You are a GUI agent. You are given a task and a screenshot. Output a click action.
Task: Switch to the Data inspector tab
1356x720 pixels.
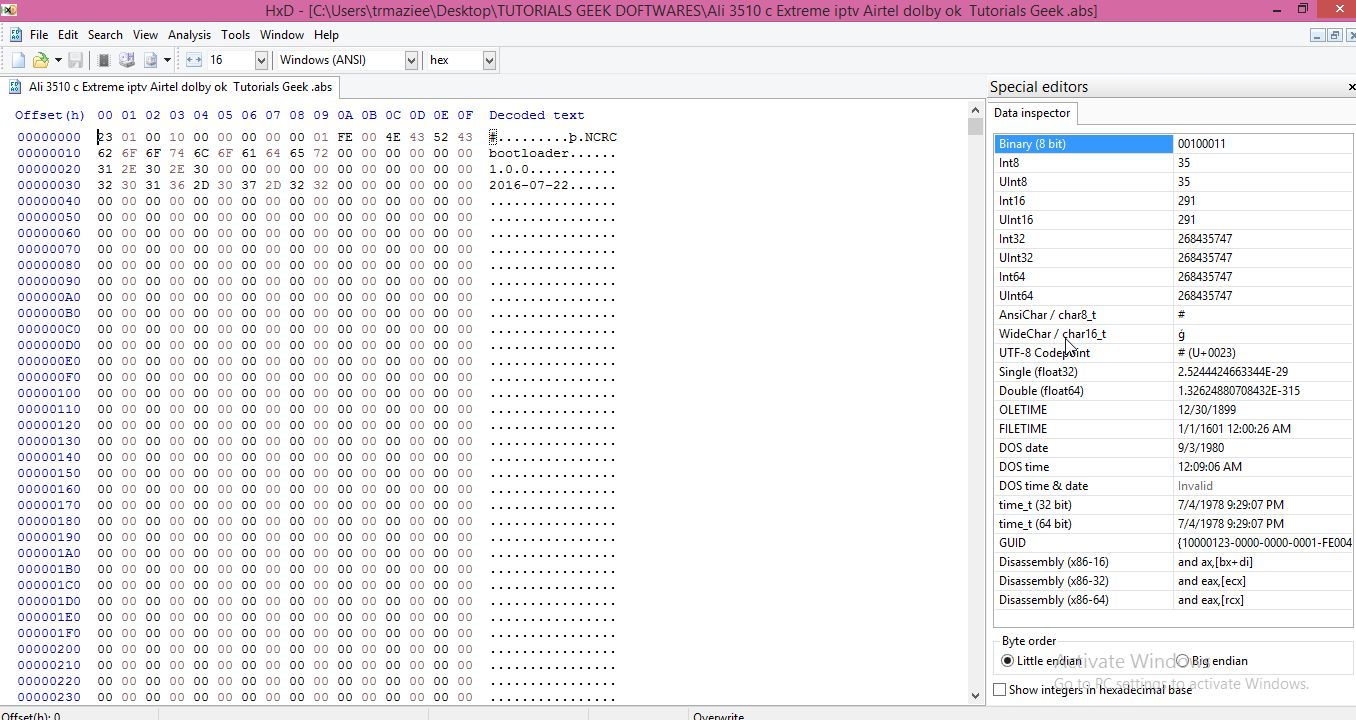click(x=1031, y=113)
